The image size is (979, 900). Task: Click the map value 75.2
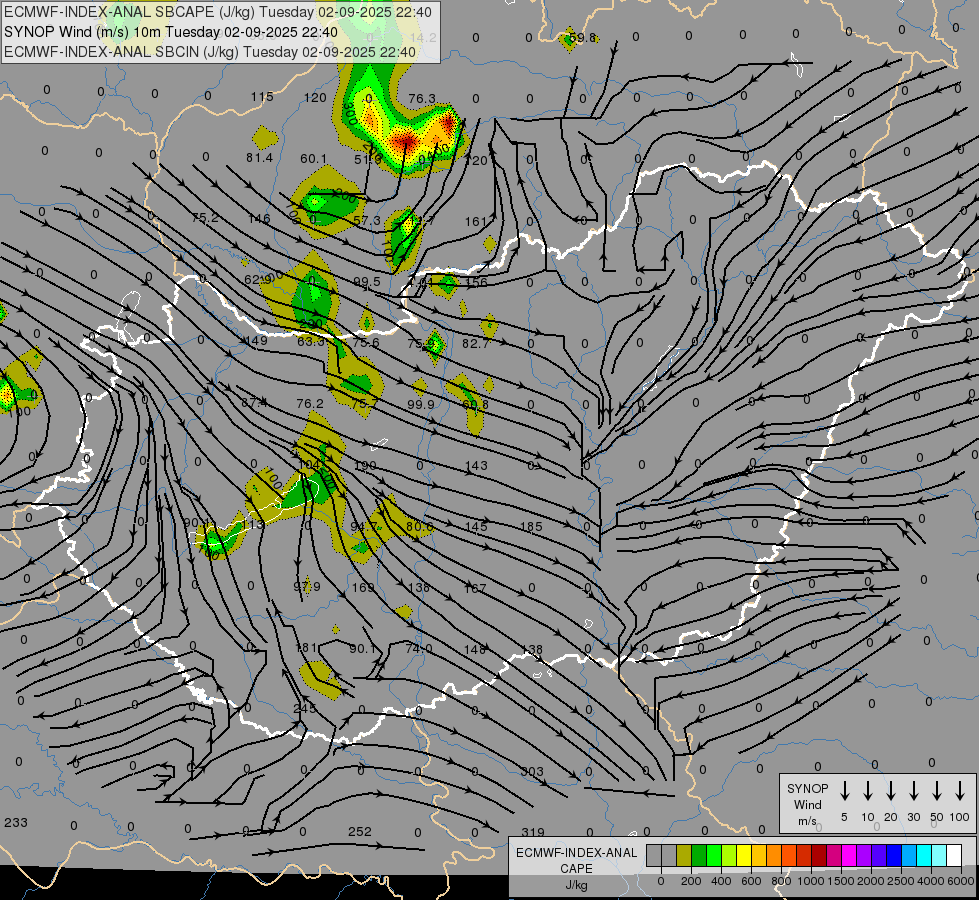click(x=205, y=218)
